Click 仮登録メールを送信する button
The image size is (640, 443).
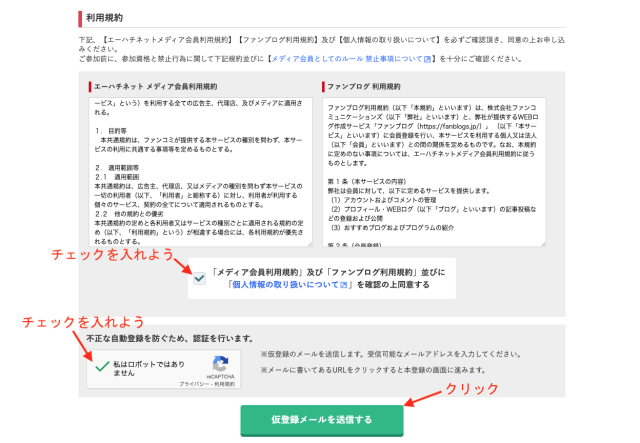(322, 420)
